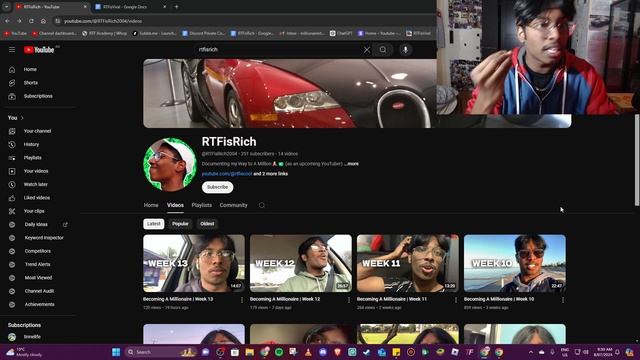Click the browser address bar URL
This screenshot has height=360, width=640.
[x=103, y=21]
